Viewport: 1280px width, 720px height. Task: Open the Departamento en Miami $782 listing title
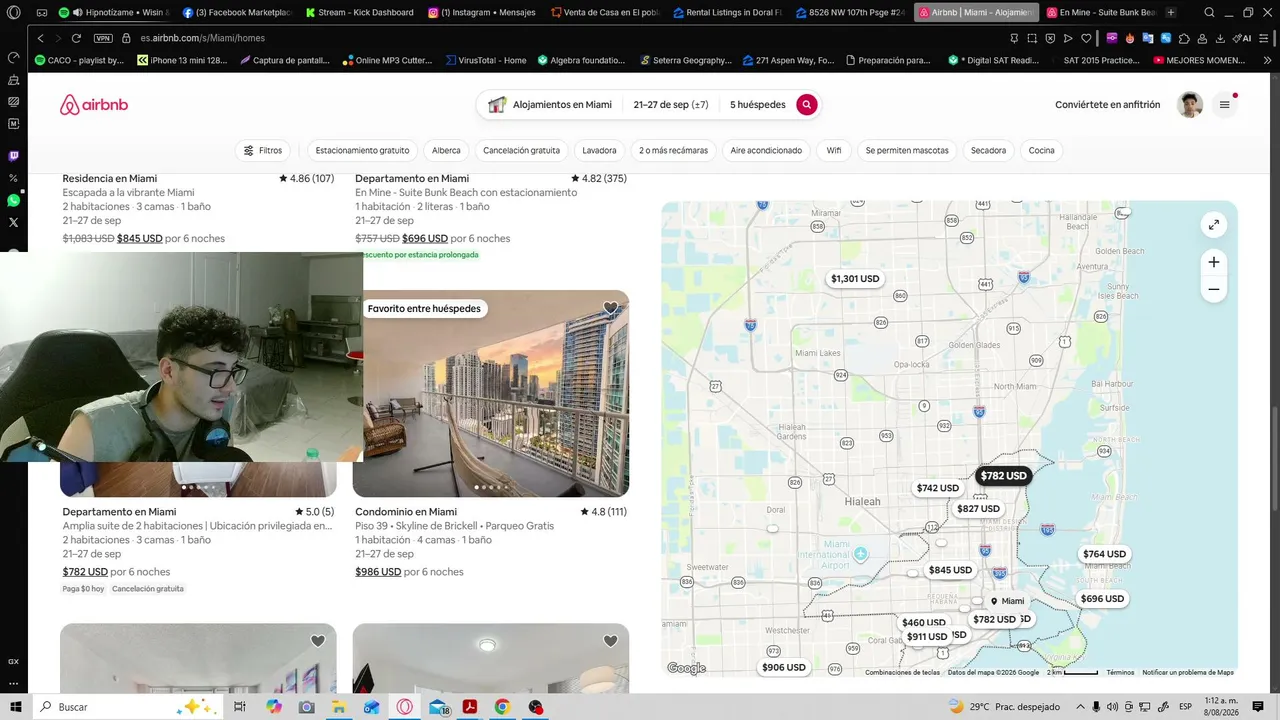(119, 512)
